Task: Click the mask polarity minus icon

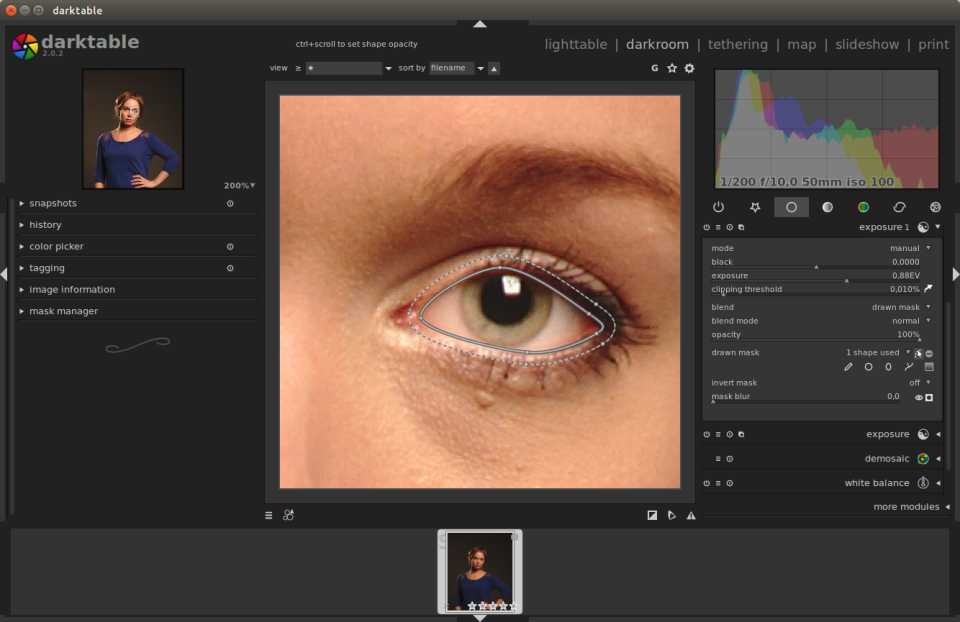Action: pyautogui.click(x=929, y=353)
